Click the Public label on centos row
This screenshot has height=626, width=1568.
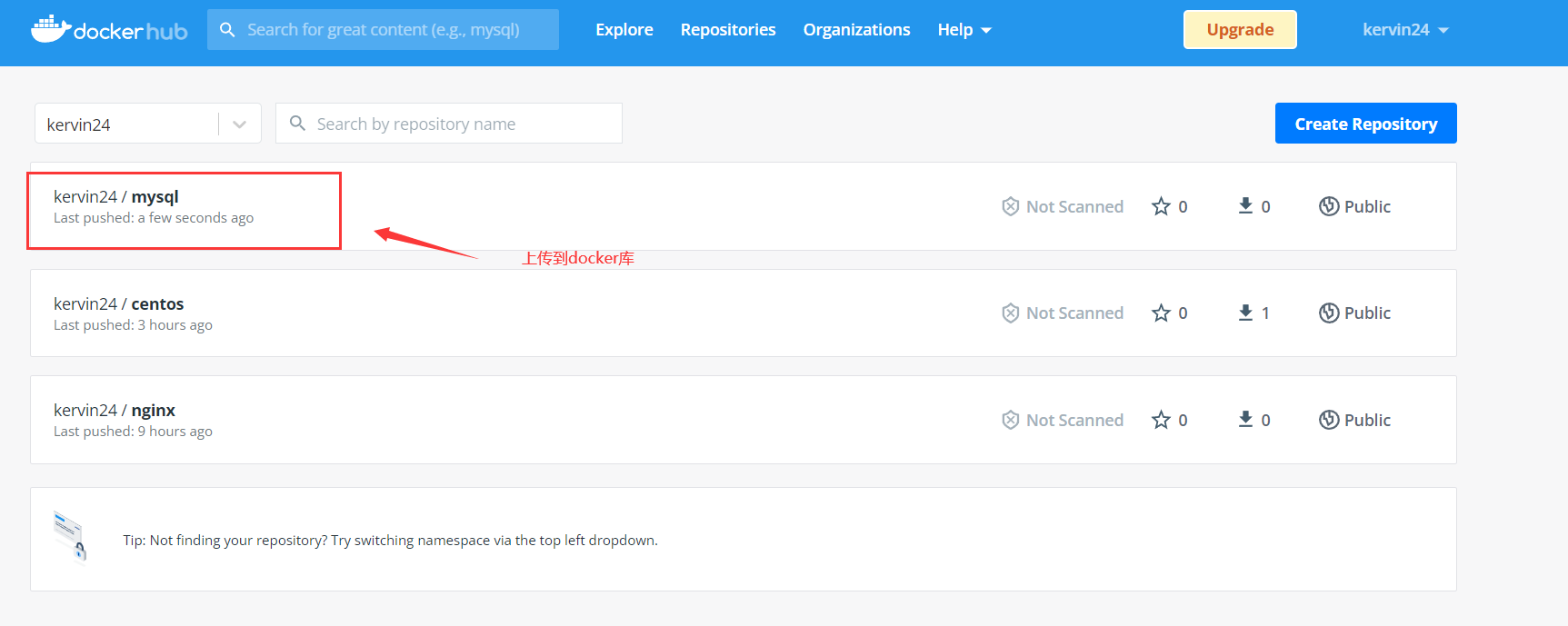1367,313
